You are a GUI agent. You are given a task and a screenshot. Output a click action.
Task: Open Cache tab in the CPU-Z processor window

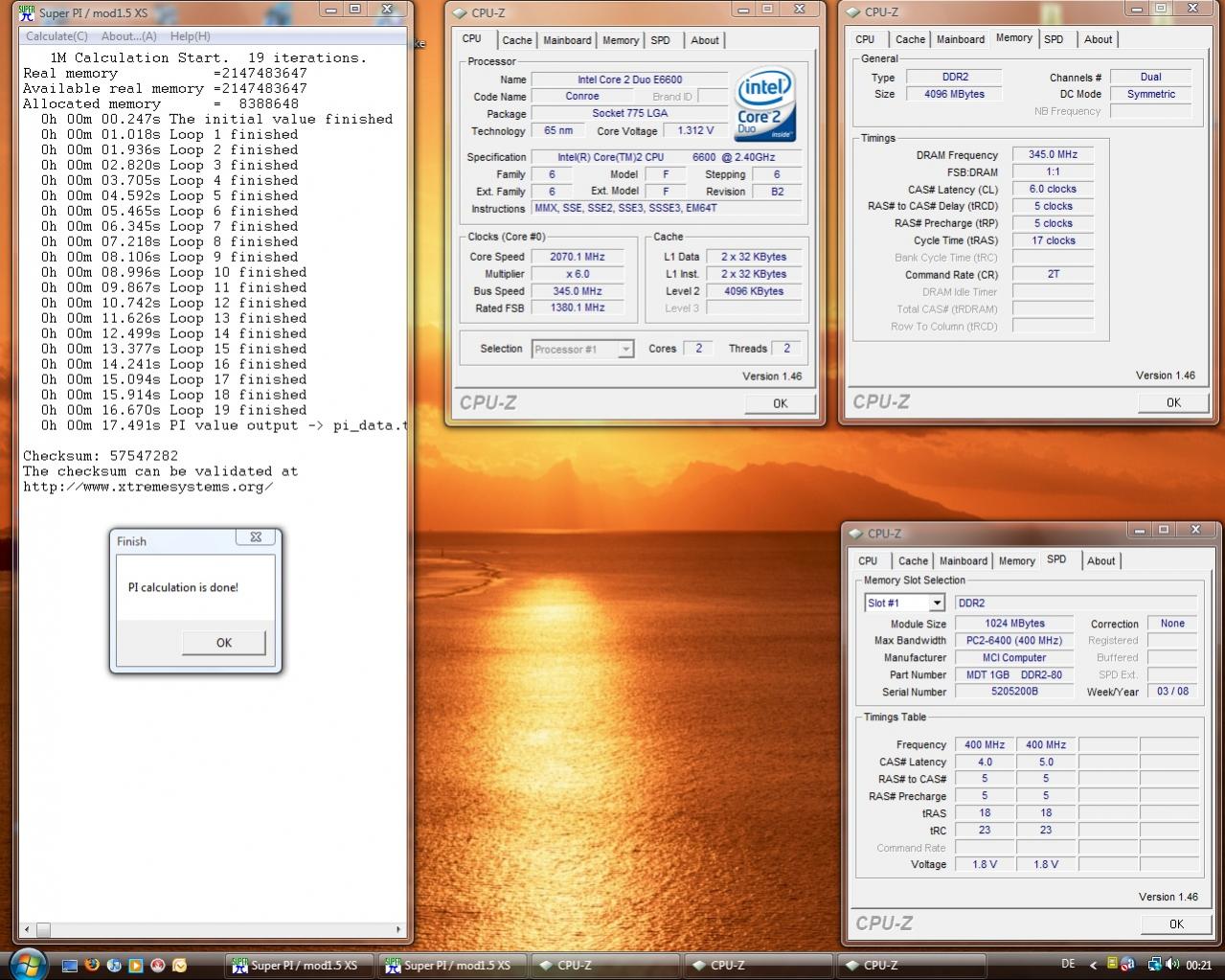pyautogui.click(x=516, y=40)
